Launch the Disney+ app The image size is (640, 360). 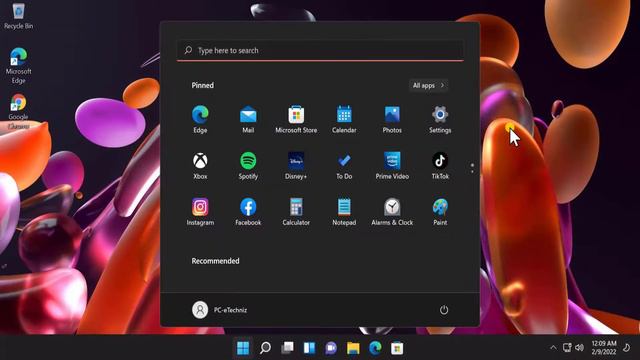(296, 165)
